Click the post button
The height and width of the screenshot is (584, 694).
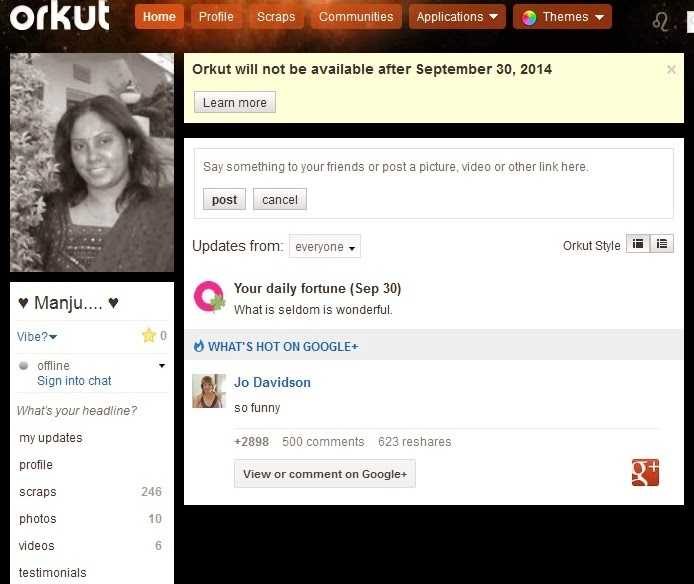click(224, 199)
